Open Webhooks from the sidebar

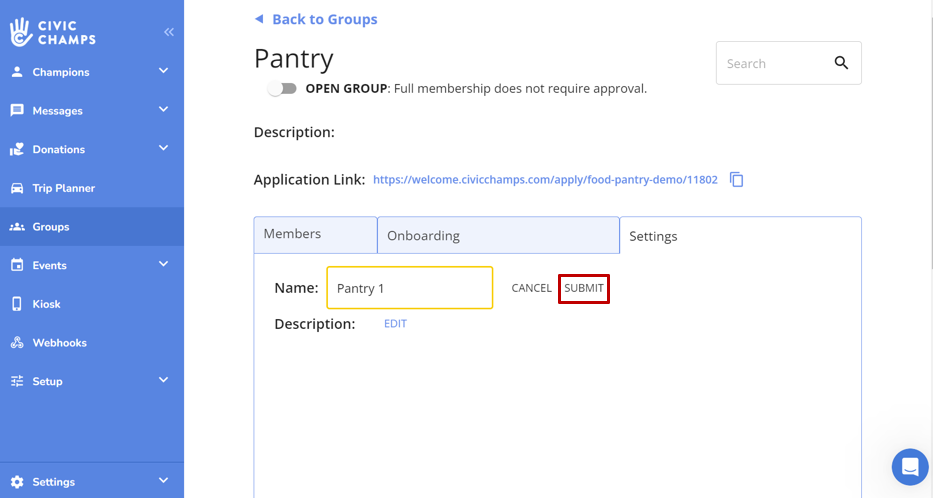click(59, 343)
